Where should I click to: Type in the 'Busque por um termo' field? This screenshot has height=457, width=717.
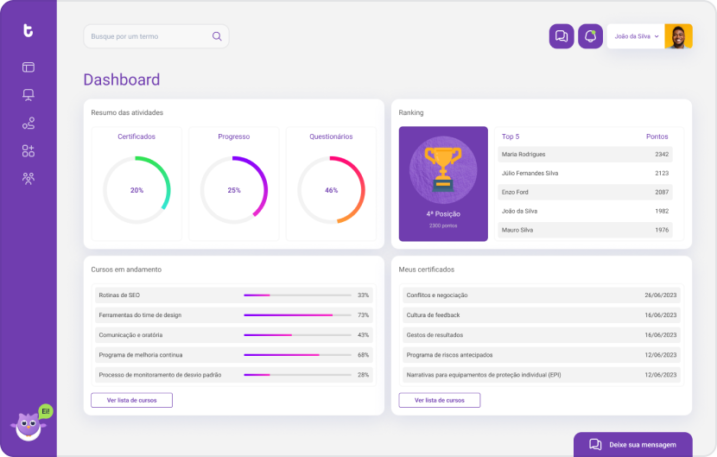(x=148, y=37)
